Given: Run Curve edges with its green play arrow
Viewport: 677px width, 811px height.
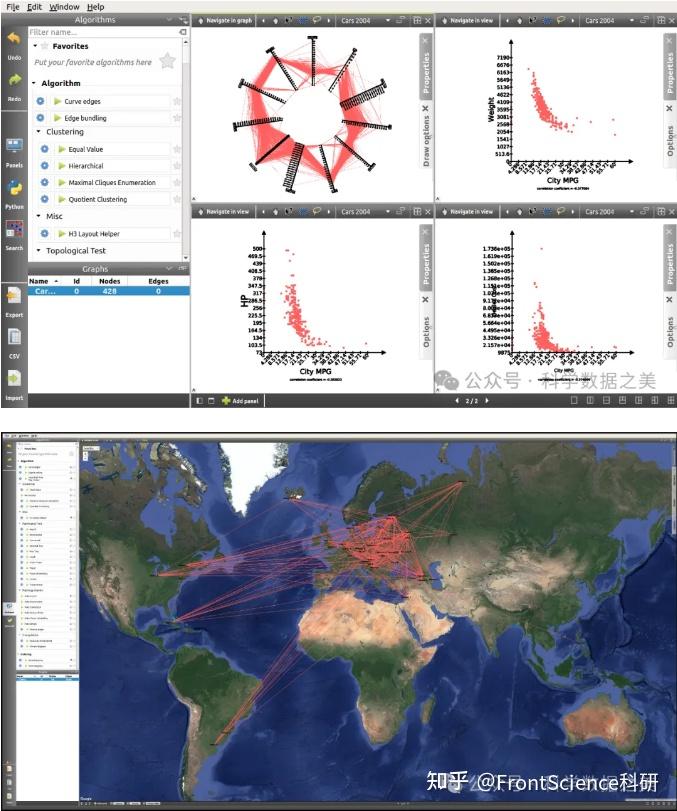Looking at the screenshot, I should tap(57, 101).
